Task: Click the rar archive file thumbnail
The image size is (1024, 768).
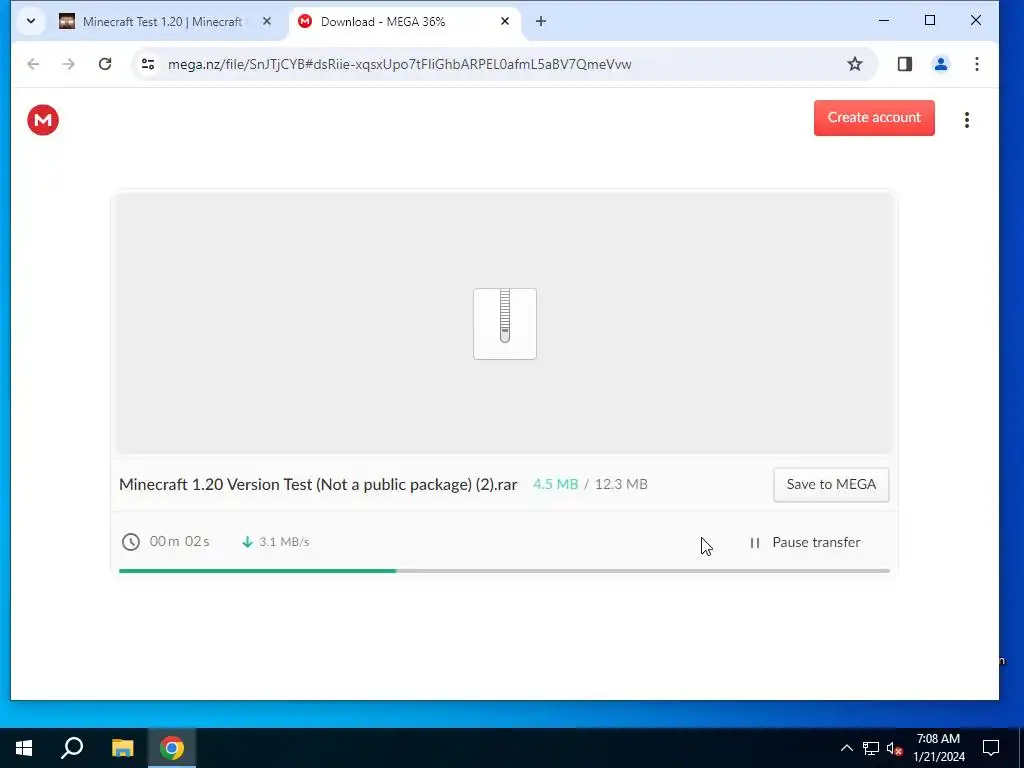Action: click(505, 324)
